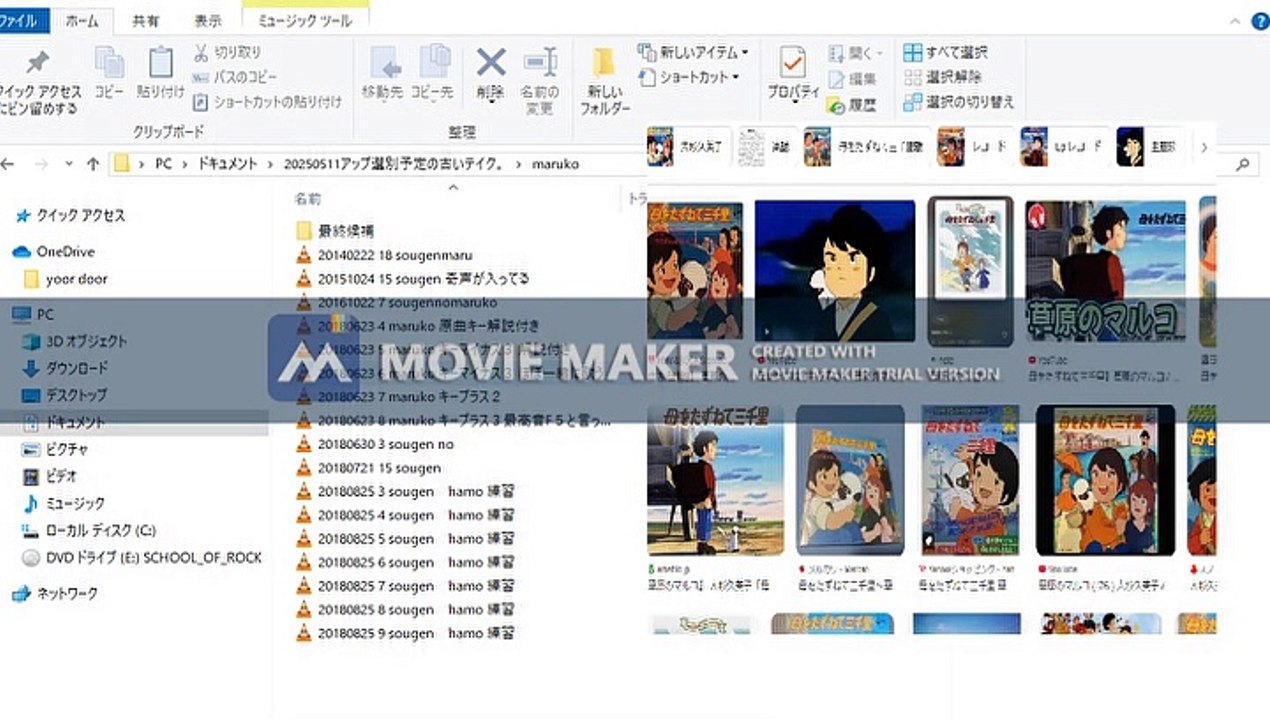
Task: Switch to the Home (ホーム) tab
Action: point(82,20)
